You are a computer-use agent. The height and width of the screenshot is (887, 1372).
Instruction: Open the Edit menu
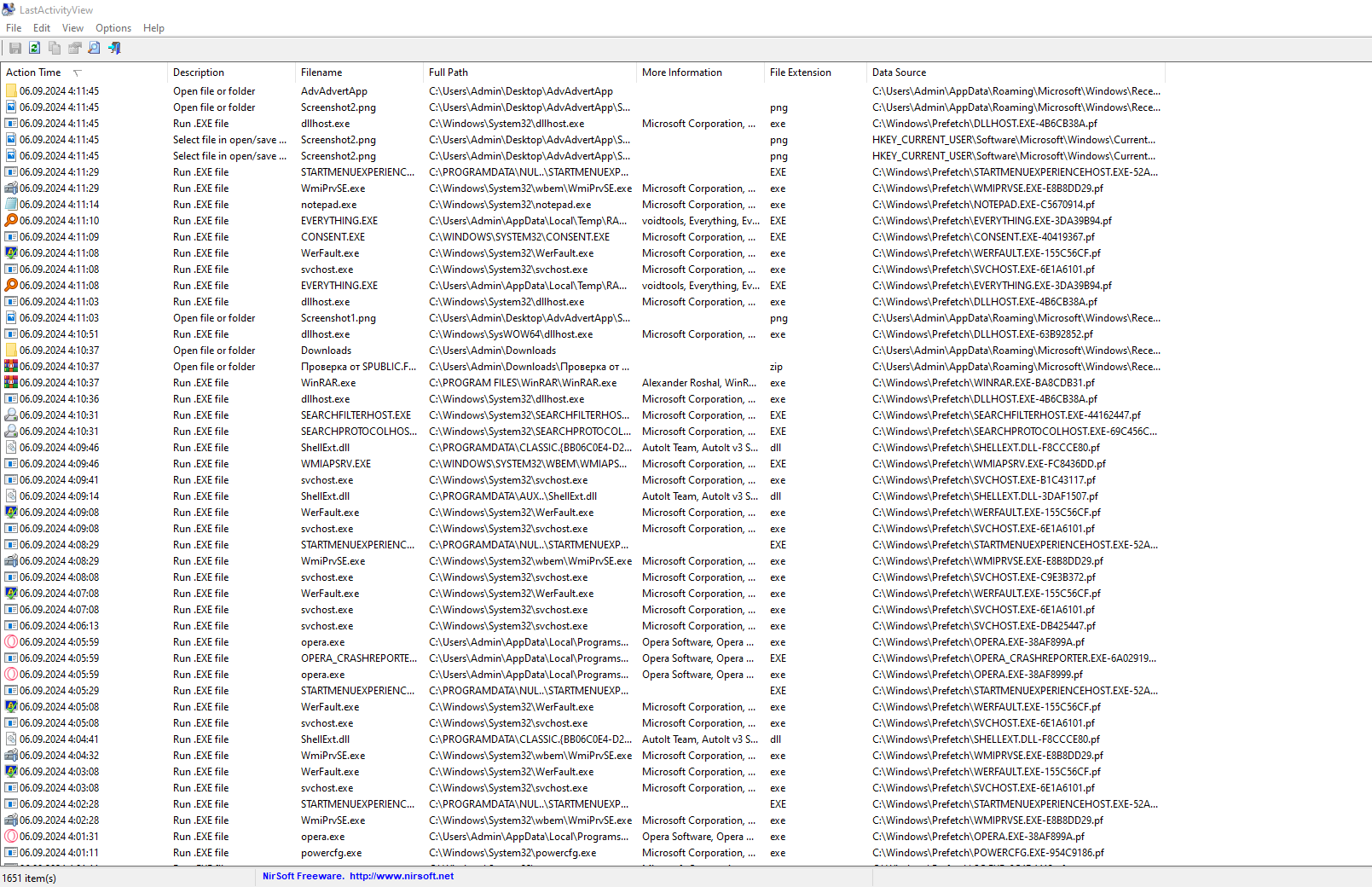point(42,28)
